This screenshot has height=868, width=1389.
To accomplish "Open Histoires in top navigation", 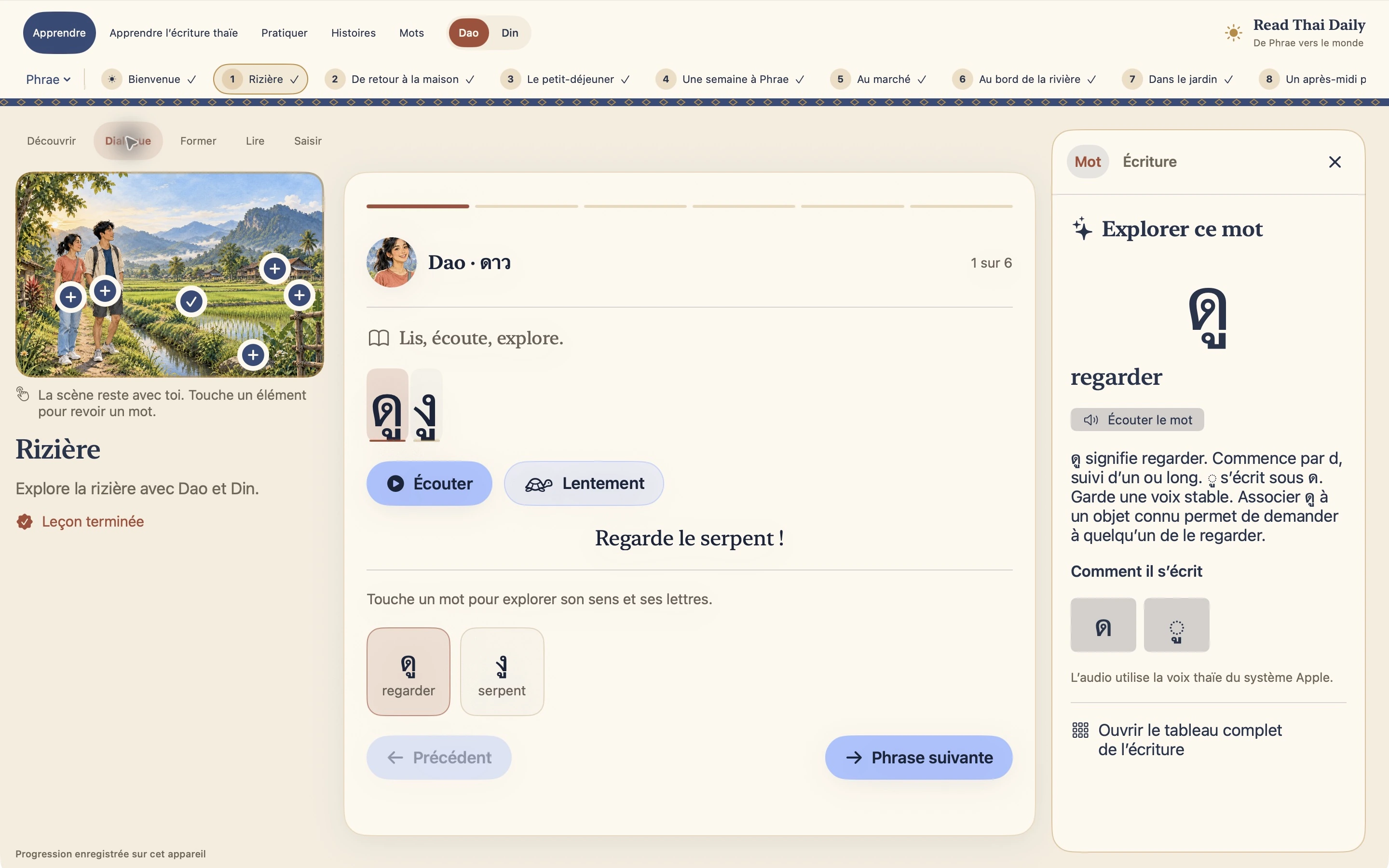I will [x=354, y=33].
